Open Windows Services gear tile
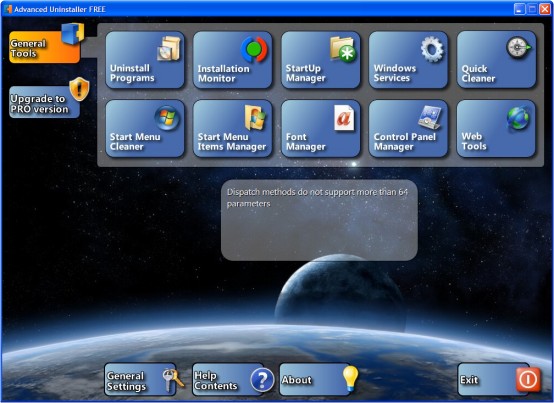This screenshot has width=554, height=403. tap(408, 60)
